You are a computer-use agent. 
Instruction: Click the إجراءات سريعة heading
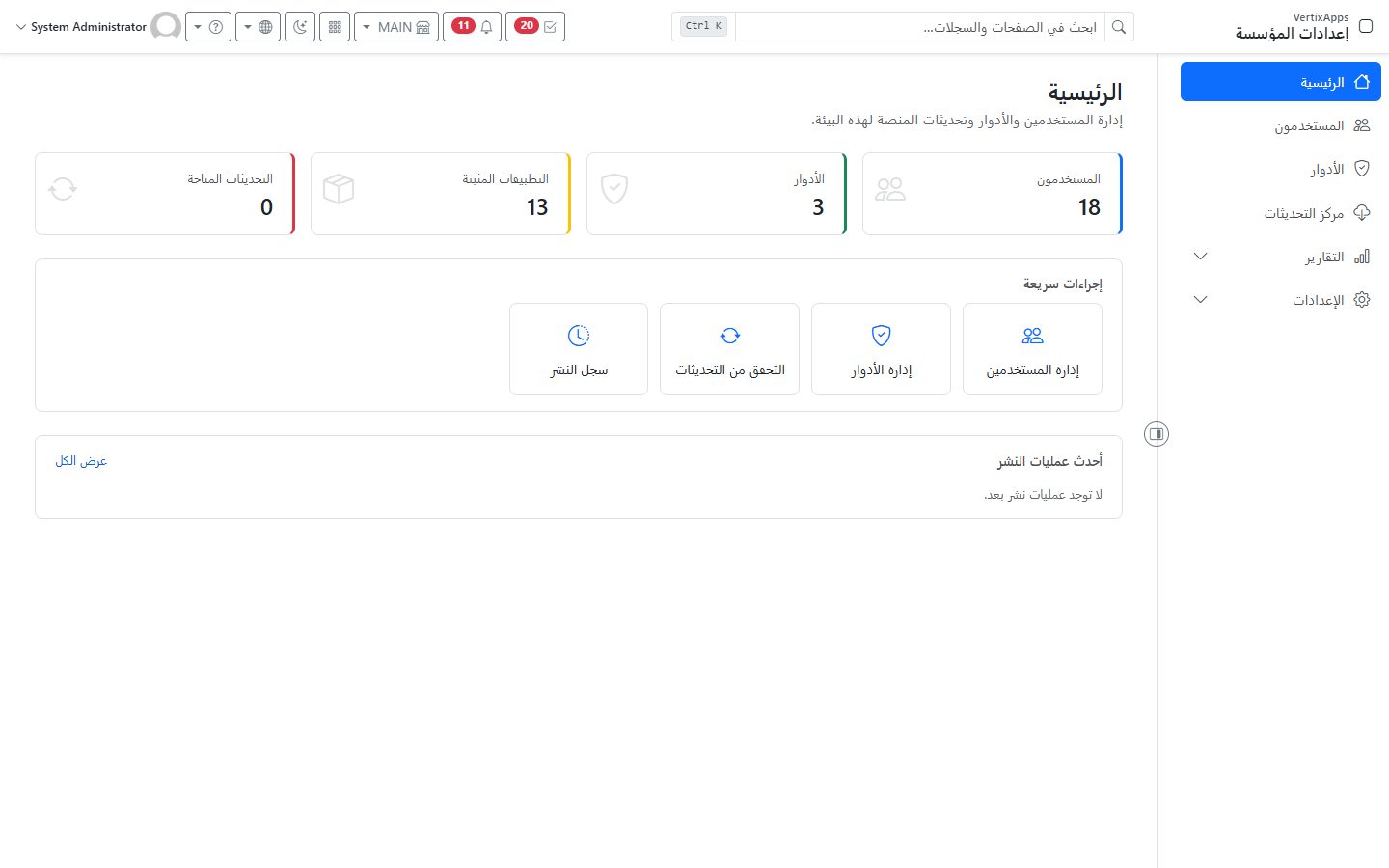tap(1063, 285)
